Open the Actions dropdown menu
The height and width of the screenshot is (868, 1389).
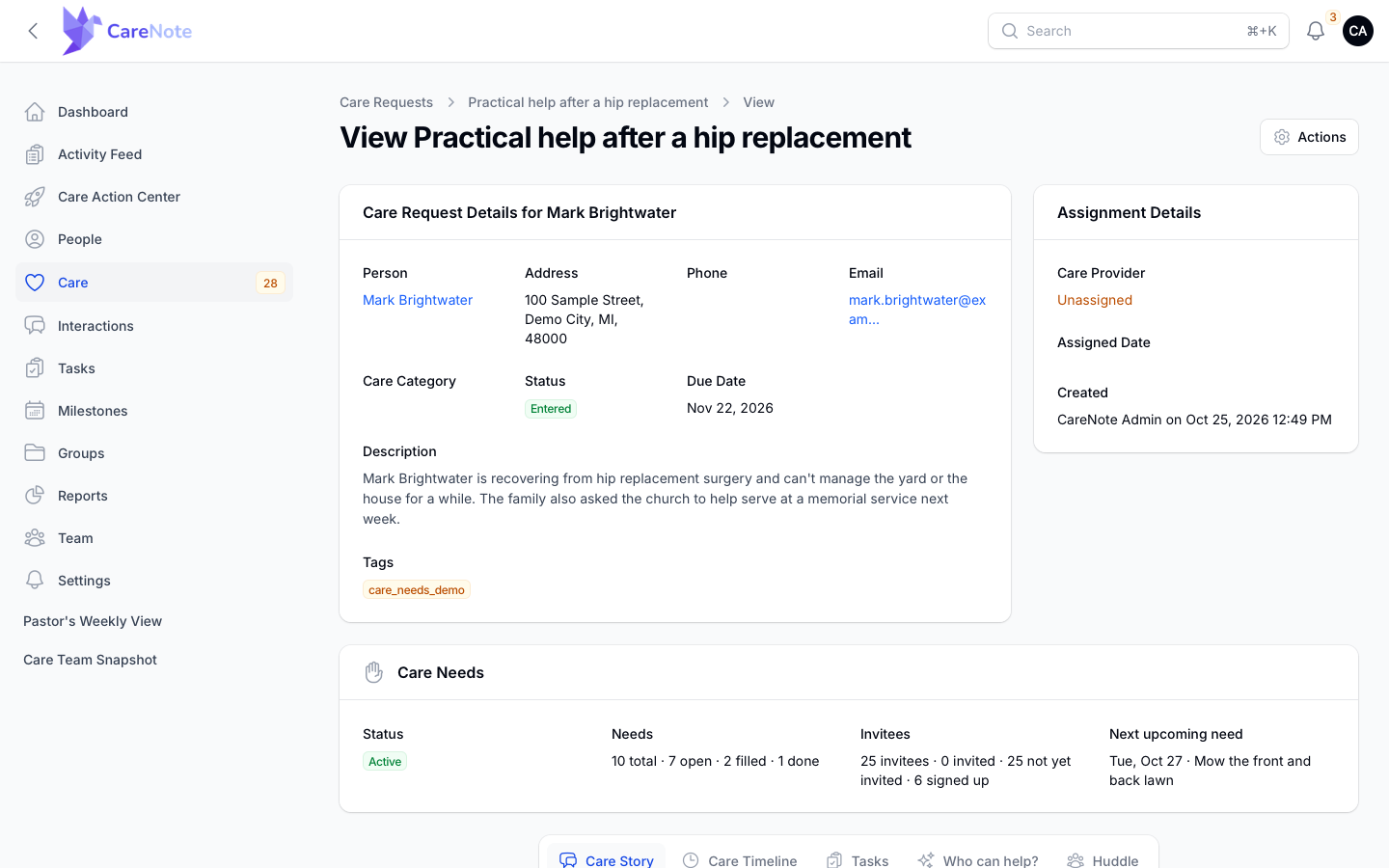point(1309,137)
